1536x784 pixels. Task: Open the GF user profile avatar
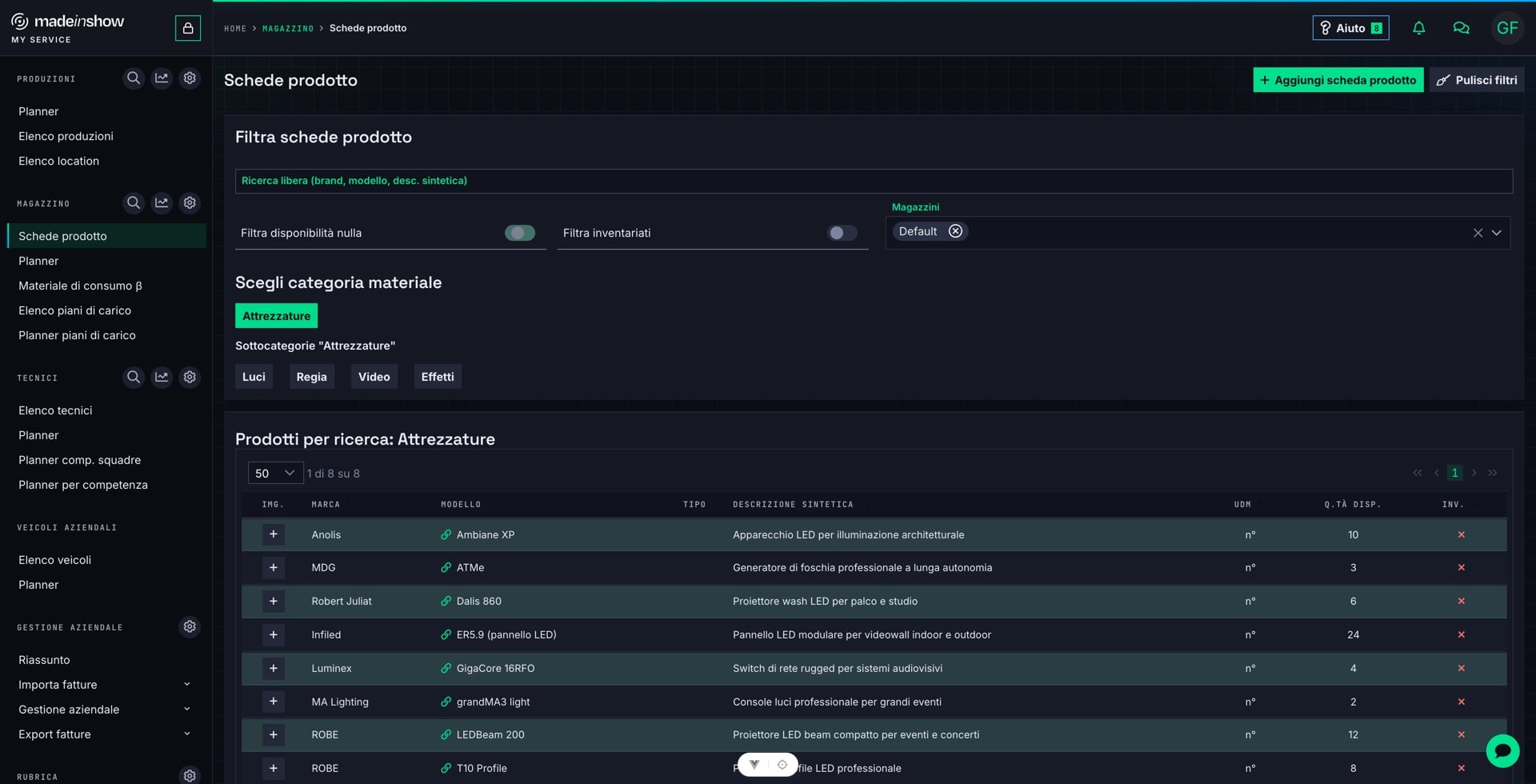1507,28
